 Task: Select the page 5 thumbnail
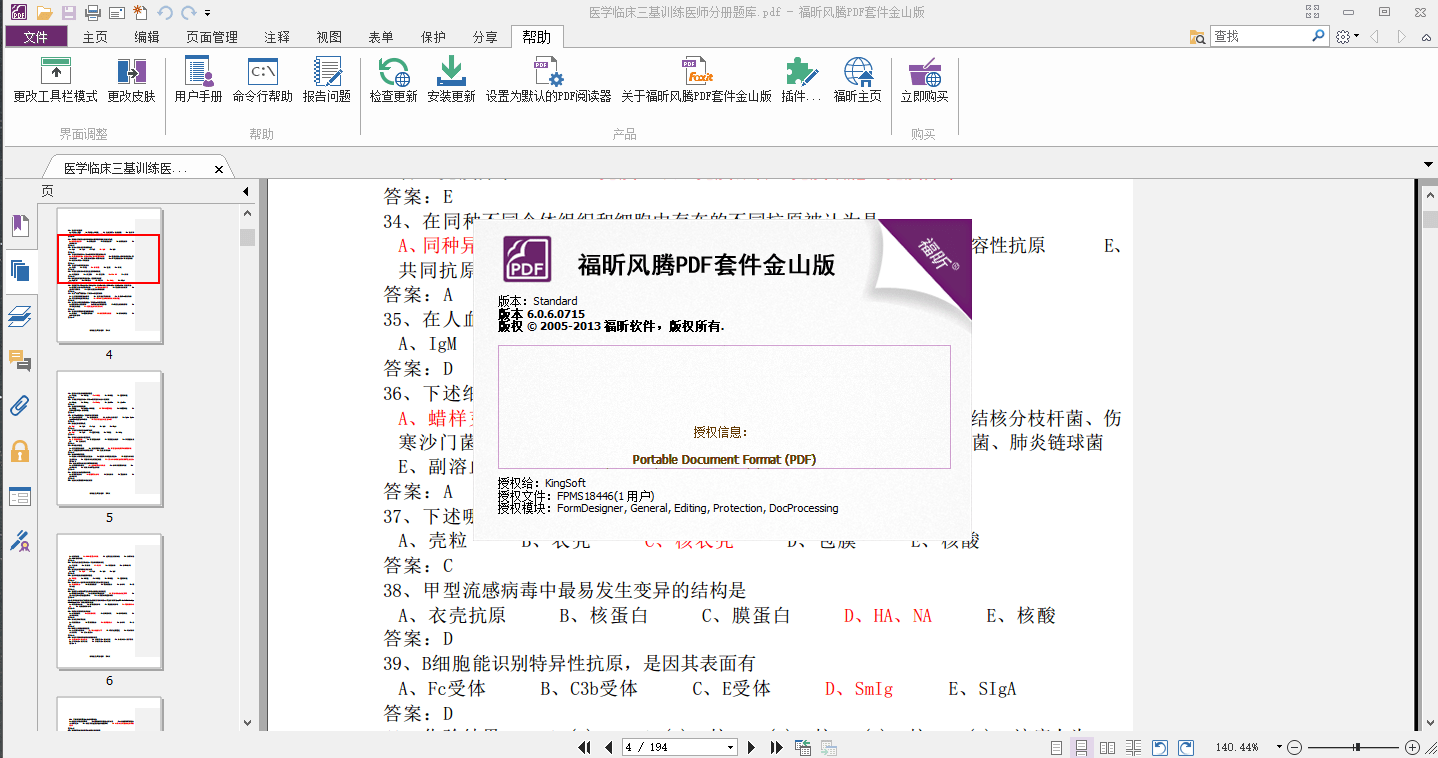108,438
